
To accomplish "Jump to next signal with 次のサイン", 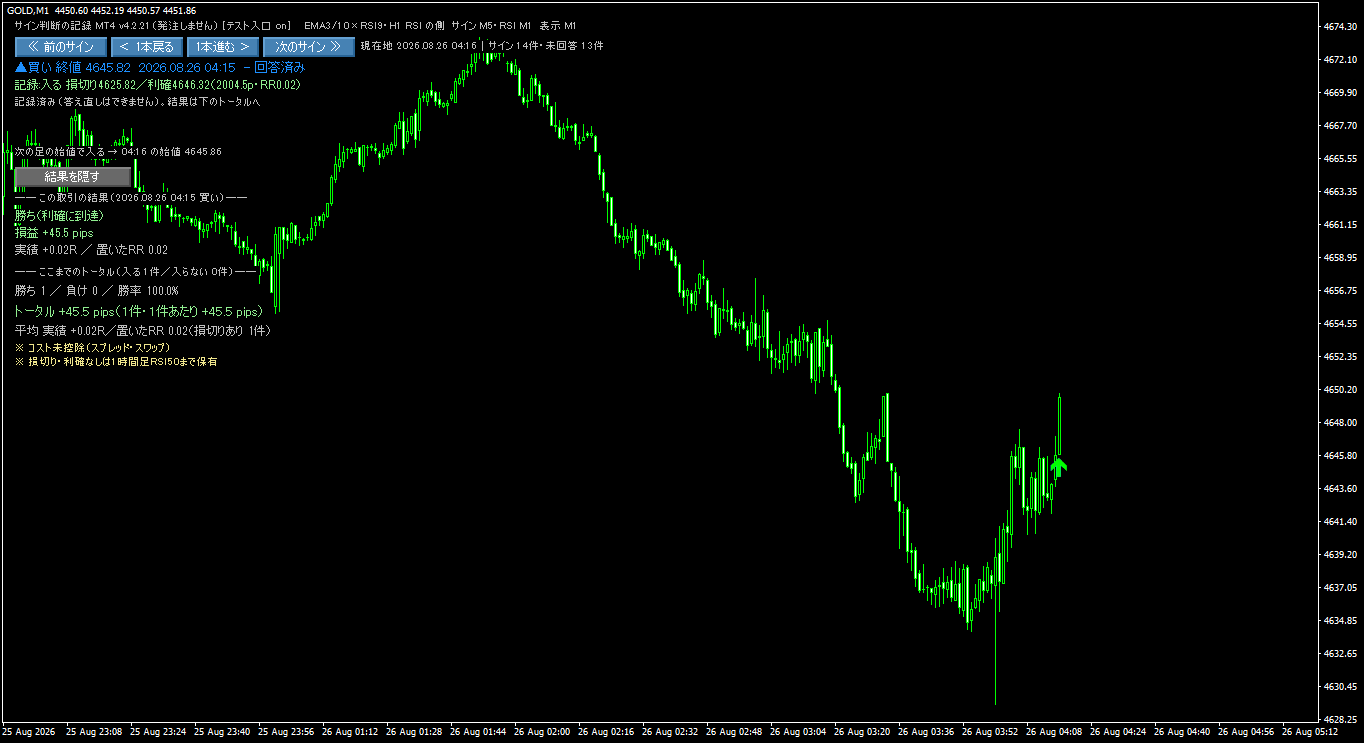I will pos(308,47).
